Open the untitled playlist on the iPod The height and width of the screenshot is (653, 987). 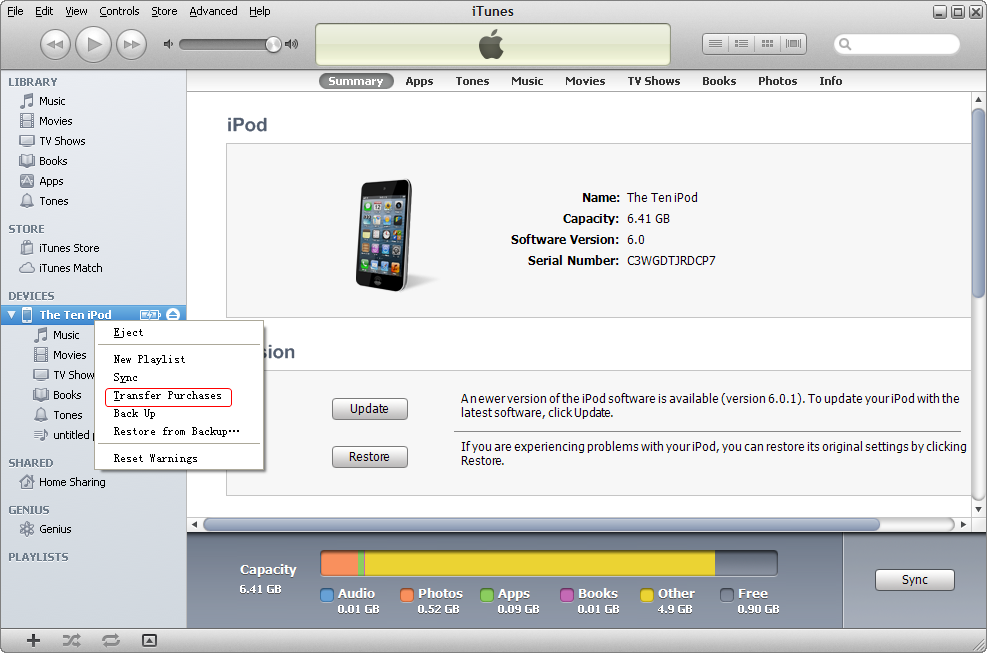(x=63, y=435)
